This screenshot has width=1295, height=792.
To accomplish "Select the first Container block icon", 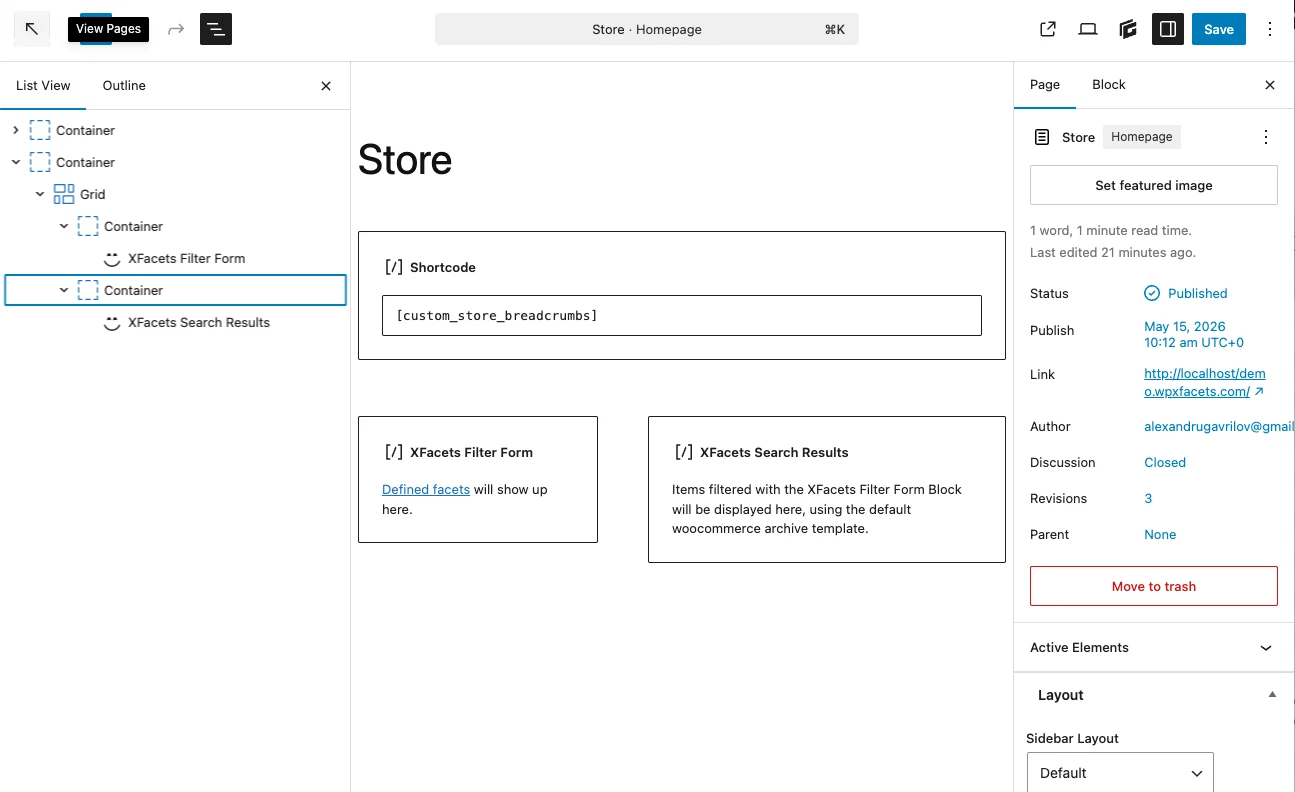I will (40, 130).
